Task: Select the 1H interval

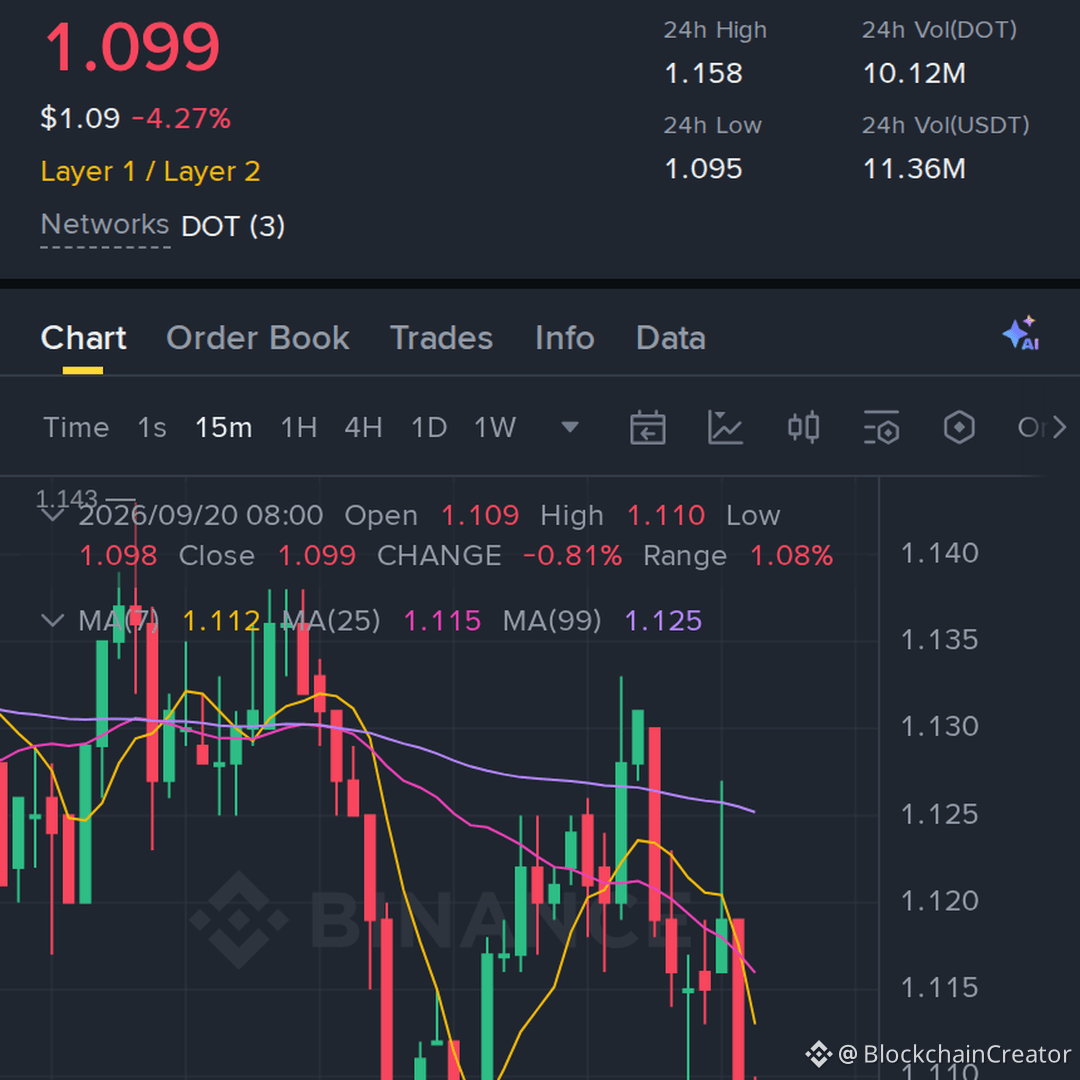Action: (299, 428)
